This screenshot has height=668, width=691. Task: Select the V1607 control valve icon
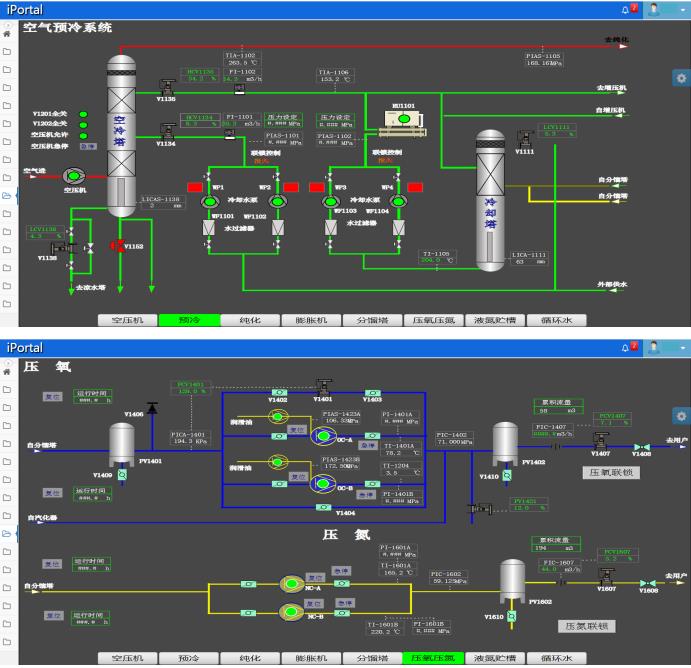[x=606, y=577]
